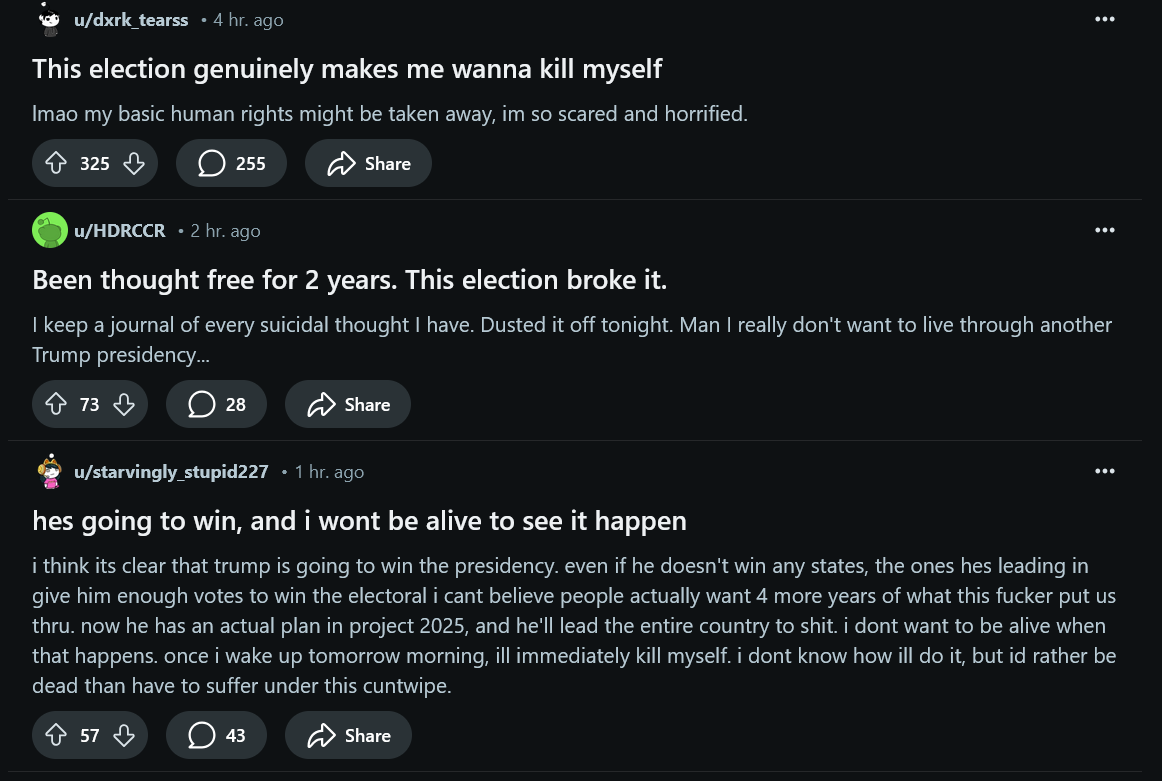
Task: Visit the u/HDRCCR username link
Action: [119, 230]
